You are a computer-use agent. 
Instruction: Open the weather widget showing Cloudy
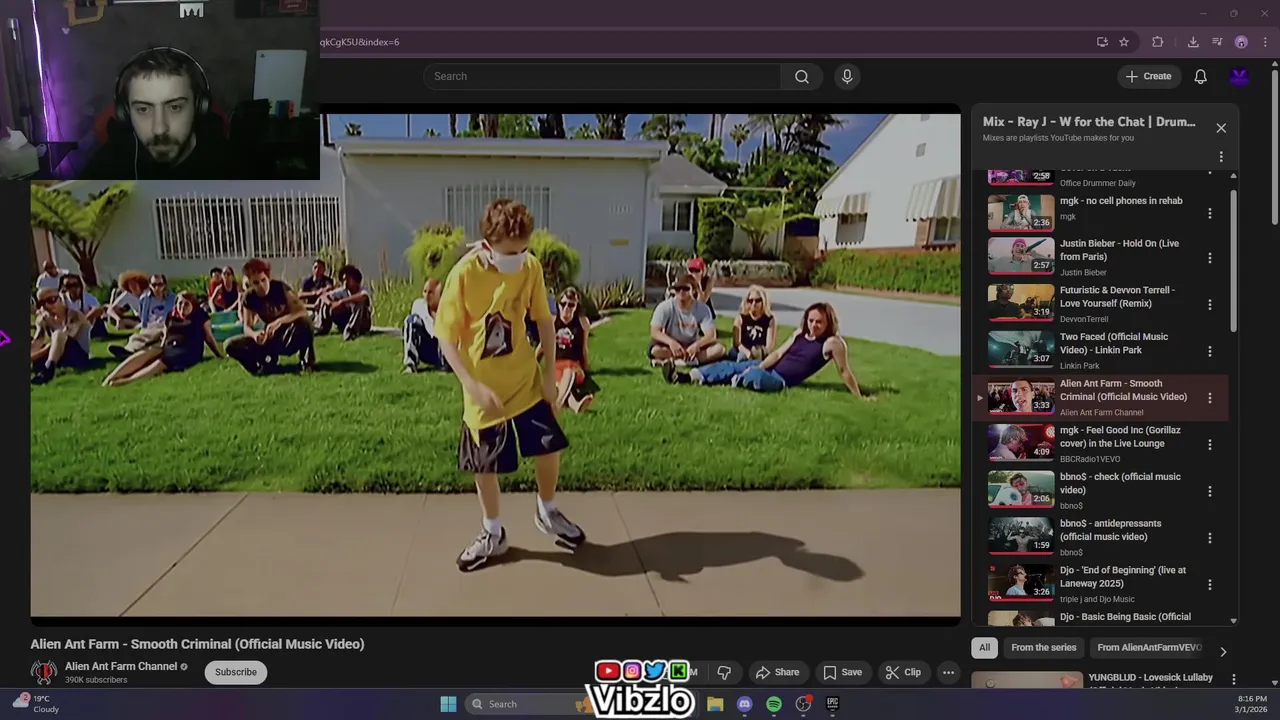tap(35, 704)
